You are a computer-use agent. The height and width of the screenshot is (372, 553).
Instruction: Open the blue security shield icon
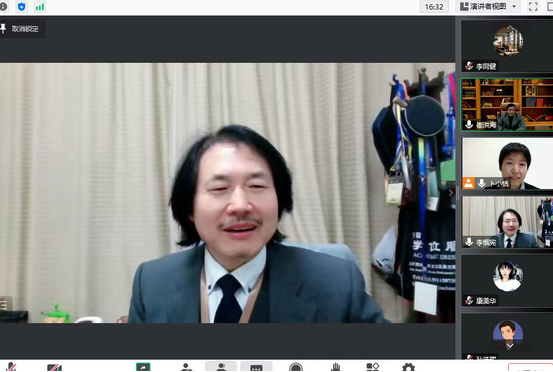[x=22, y=6]
